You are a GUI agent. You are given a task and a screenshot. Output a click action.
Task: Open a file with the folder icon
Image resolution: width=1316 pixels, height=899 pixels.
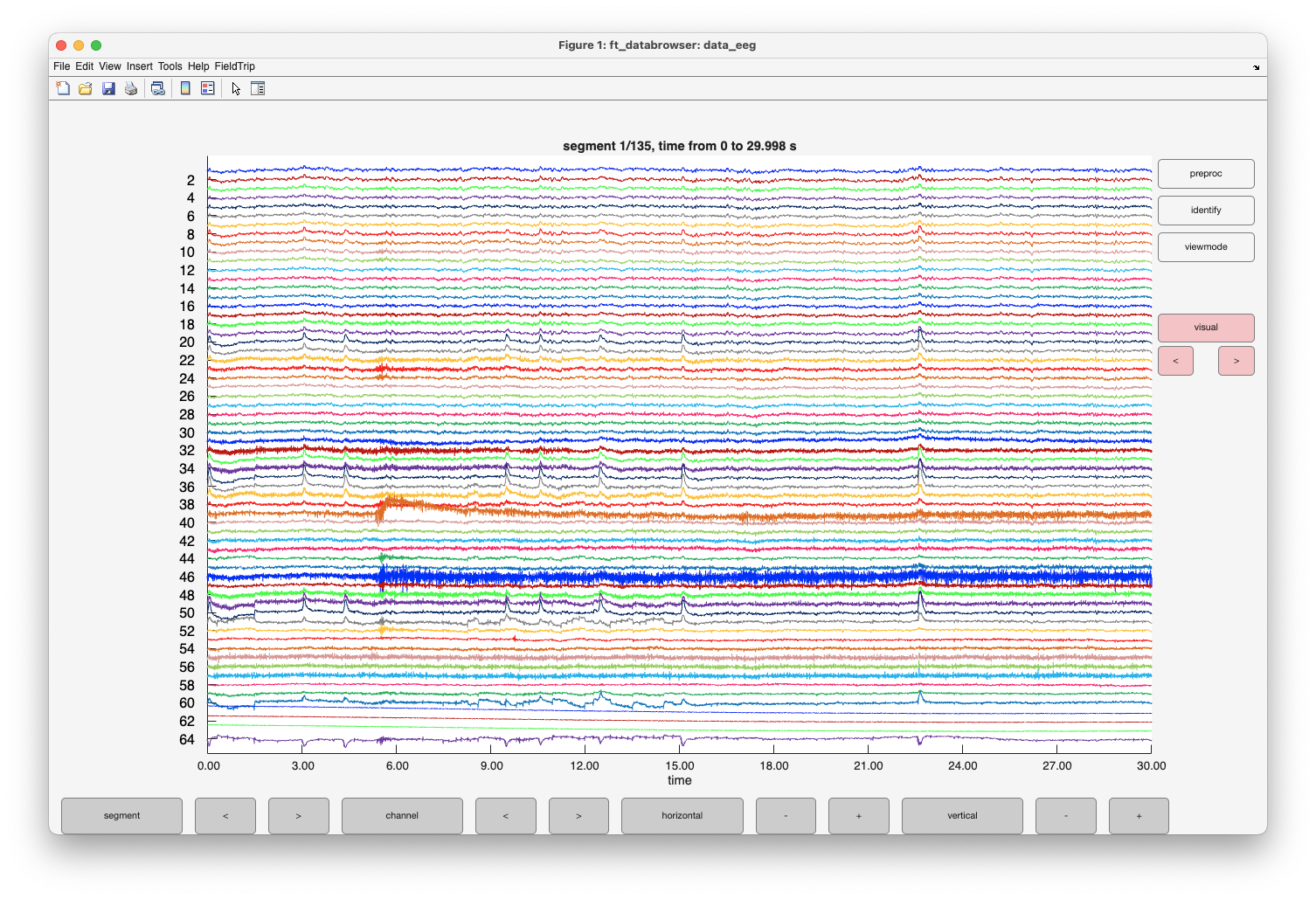click(x=86, y=88)
